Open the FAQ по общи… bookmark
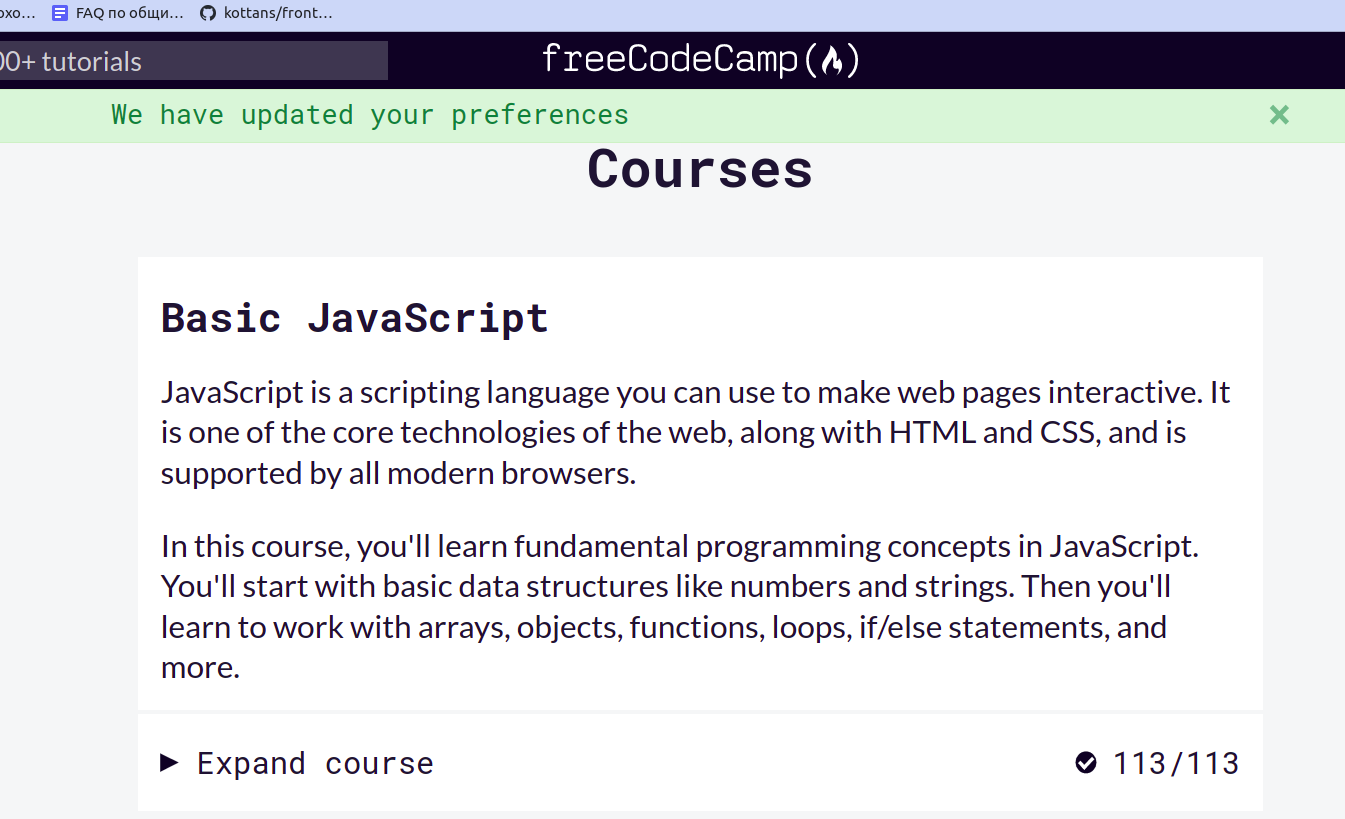1345x819 pixels. [x=118, y=13]
